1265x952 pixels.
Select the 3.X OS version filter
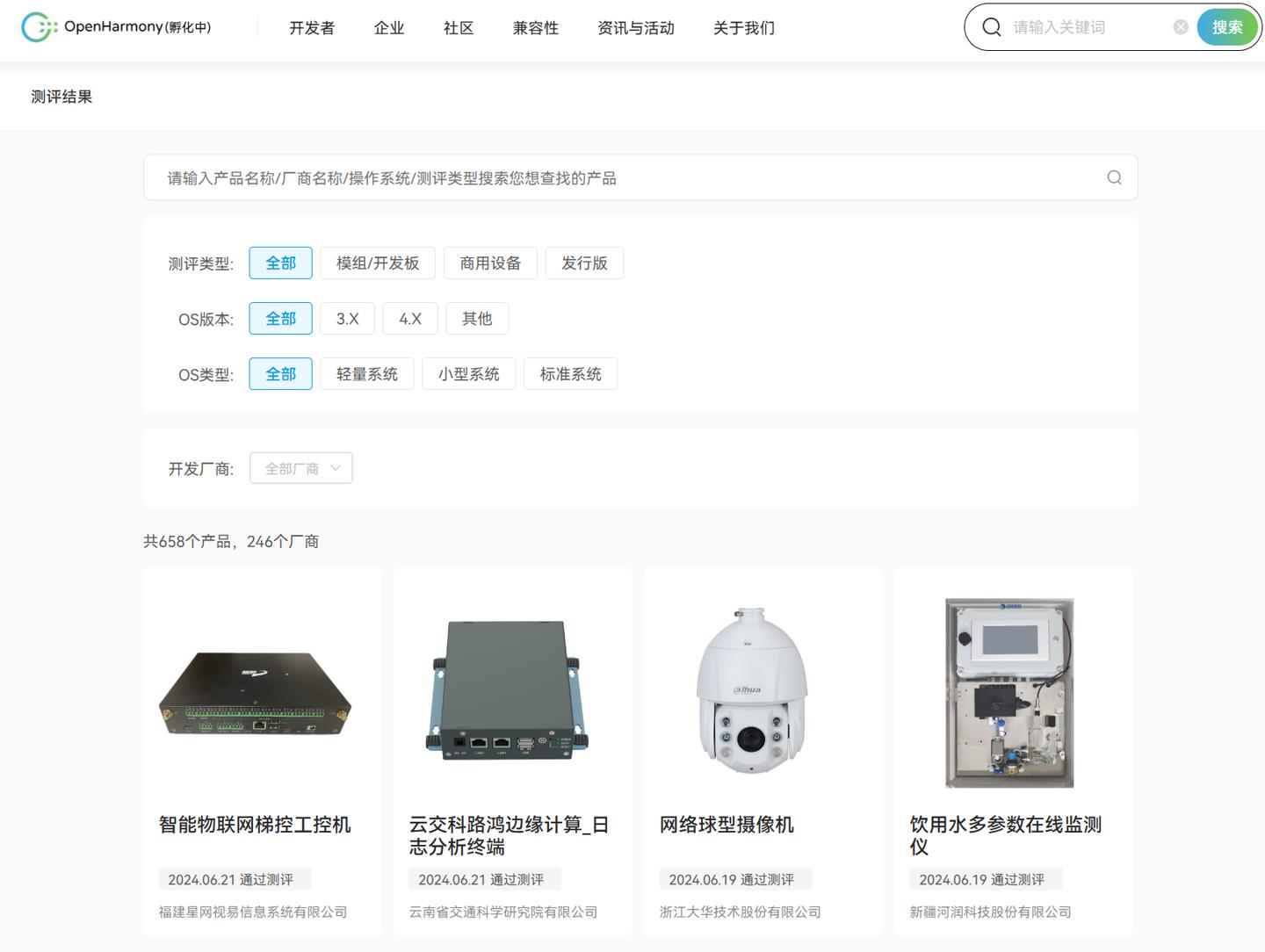click(347, 318)
